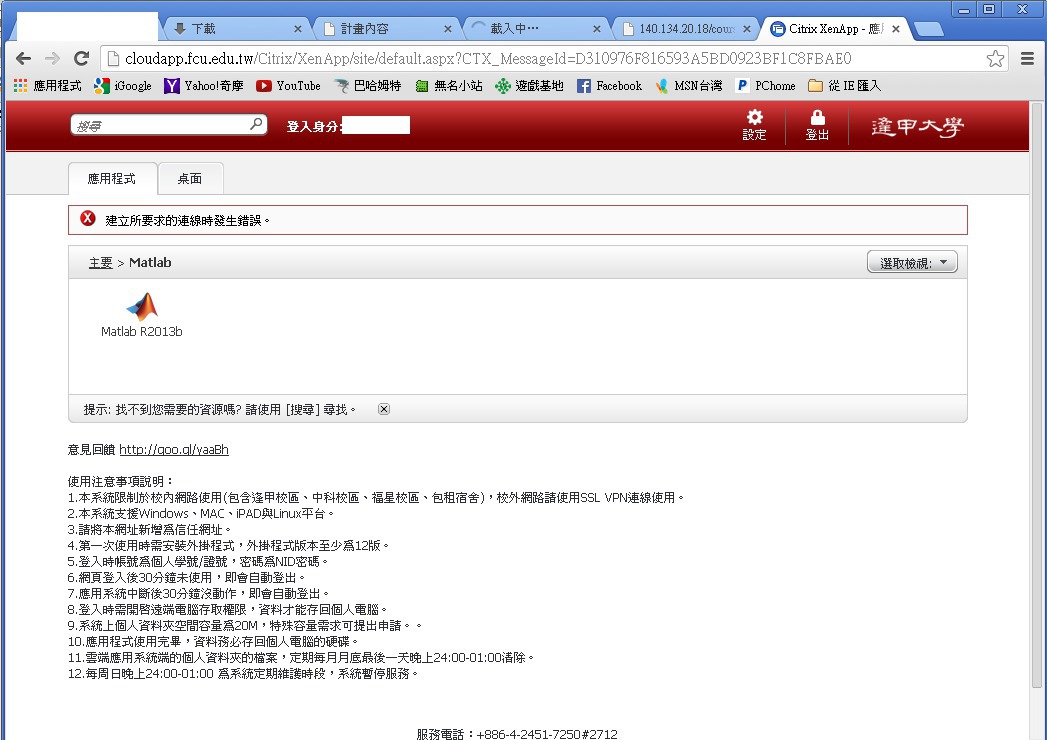This screenshot has width=1047, height=740.
Task: Close the 下載 browser tab
Action: tap(298, 29)
